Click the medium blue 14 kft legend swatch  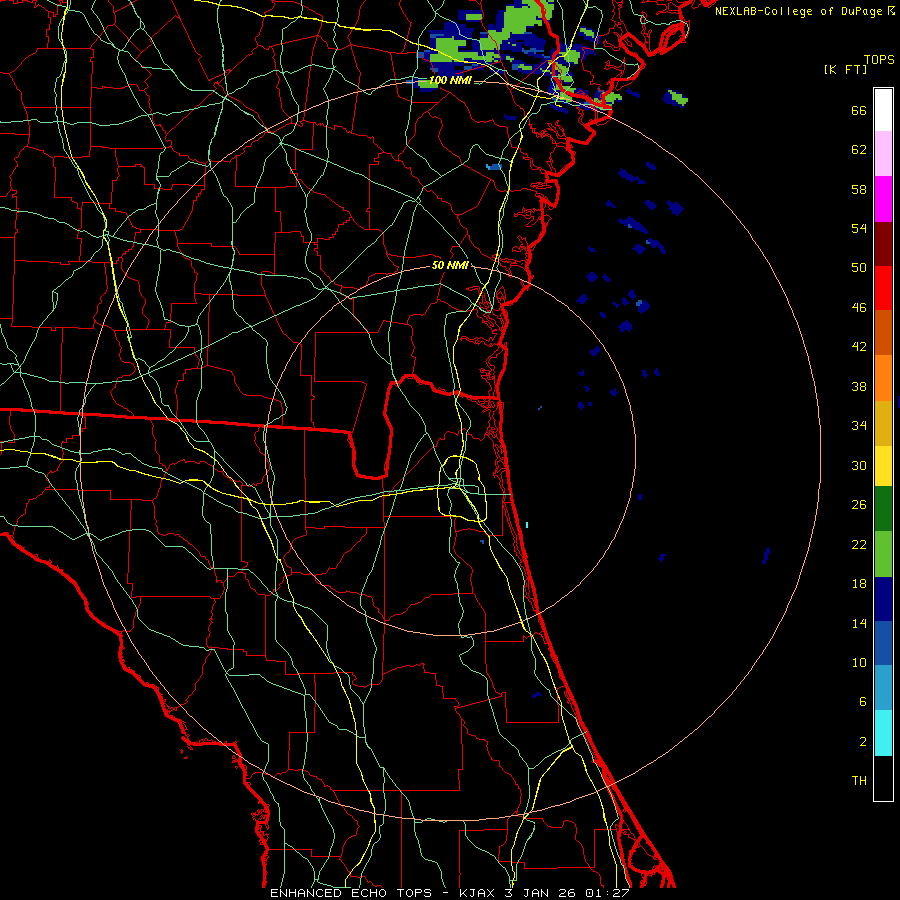[x=883, y=643]
